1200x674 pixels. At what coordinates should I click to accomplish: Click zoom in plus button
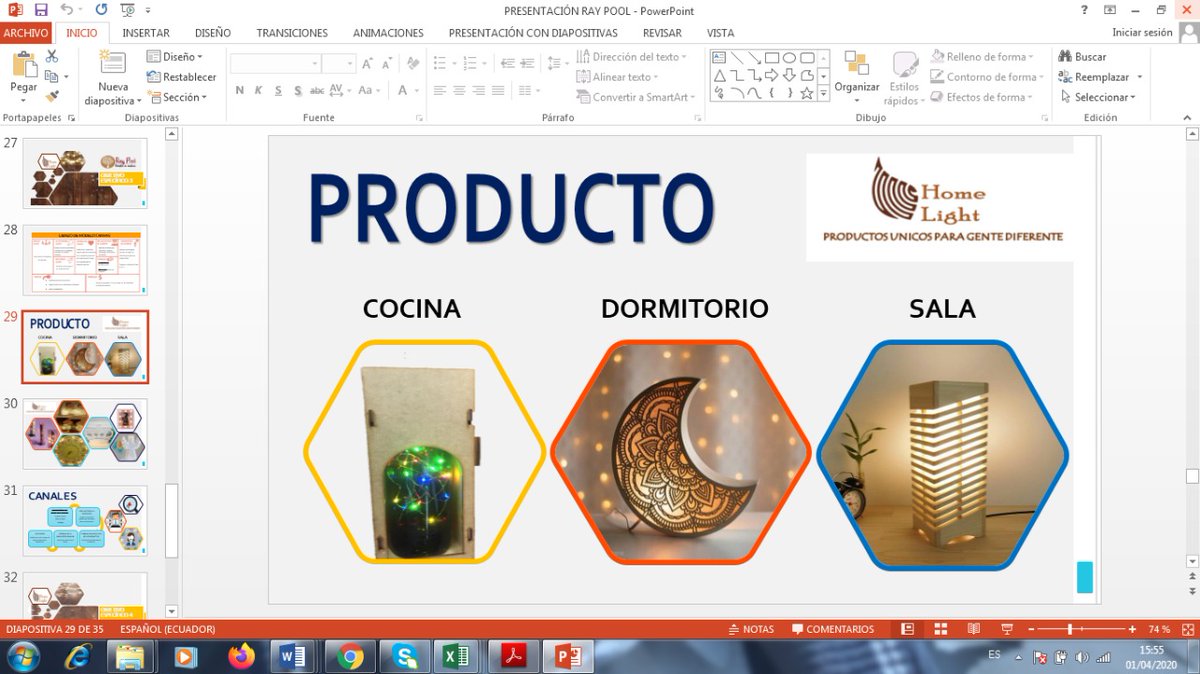click(1132, 629)
